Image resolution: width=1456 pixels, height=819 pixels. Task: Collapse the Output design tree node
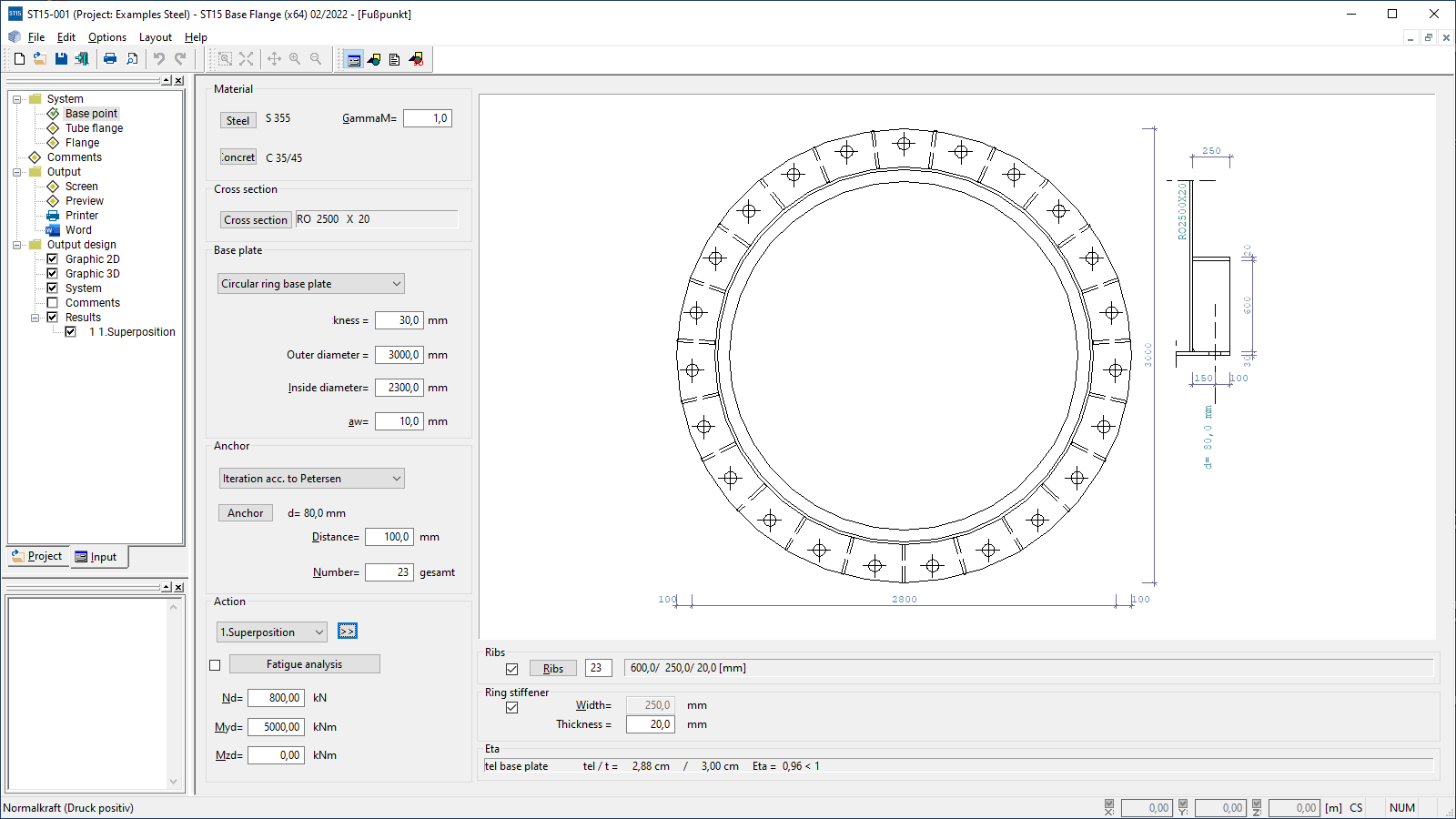click(17, 245)
